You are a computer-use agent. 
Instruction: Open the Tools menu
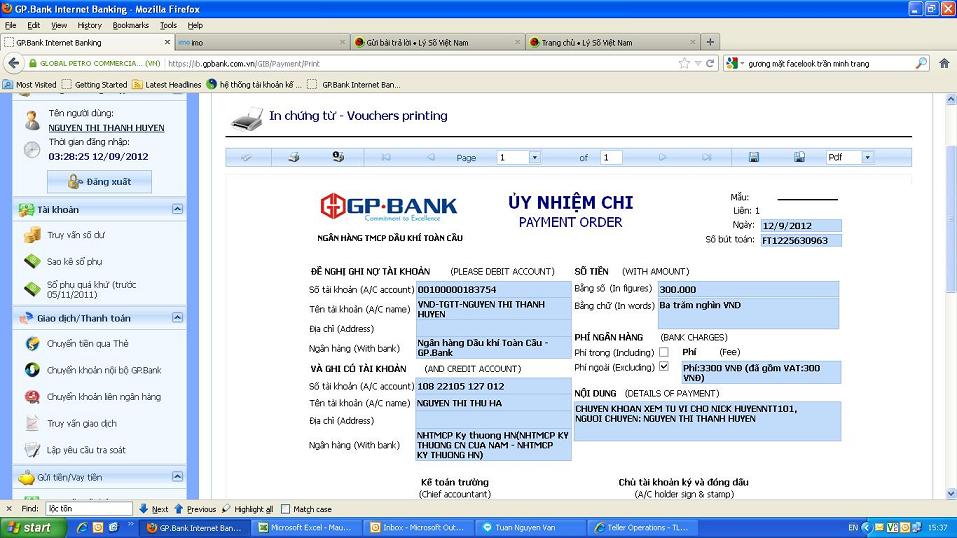168,26
